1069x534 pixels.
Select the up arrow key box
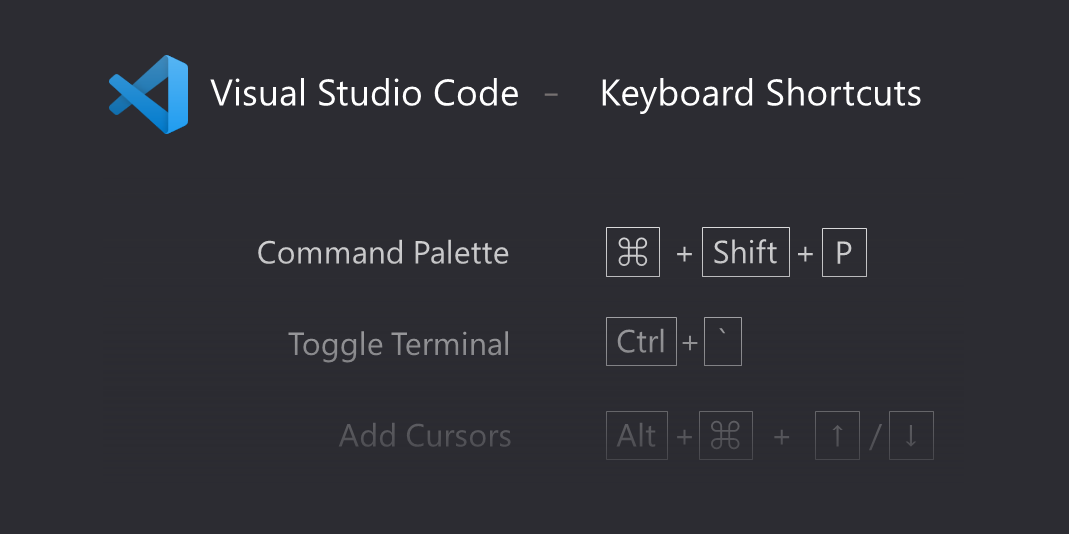(837, 436)
